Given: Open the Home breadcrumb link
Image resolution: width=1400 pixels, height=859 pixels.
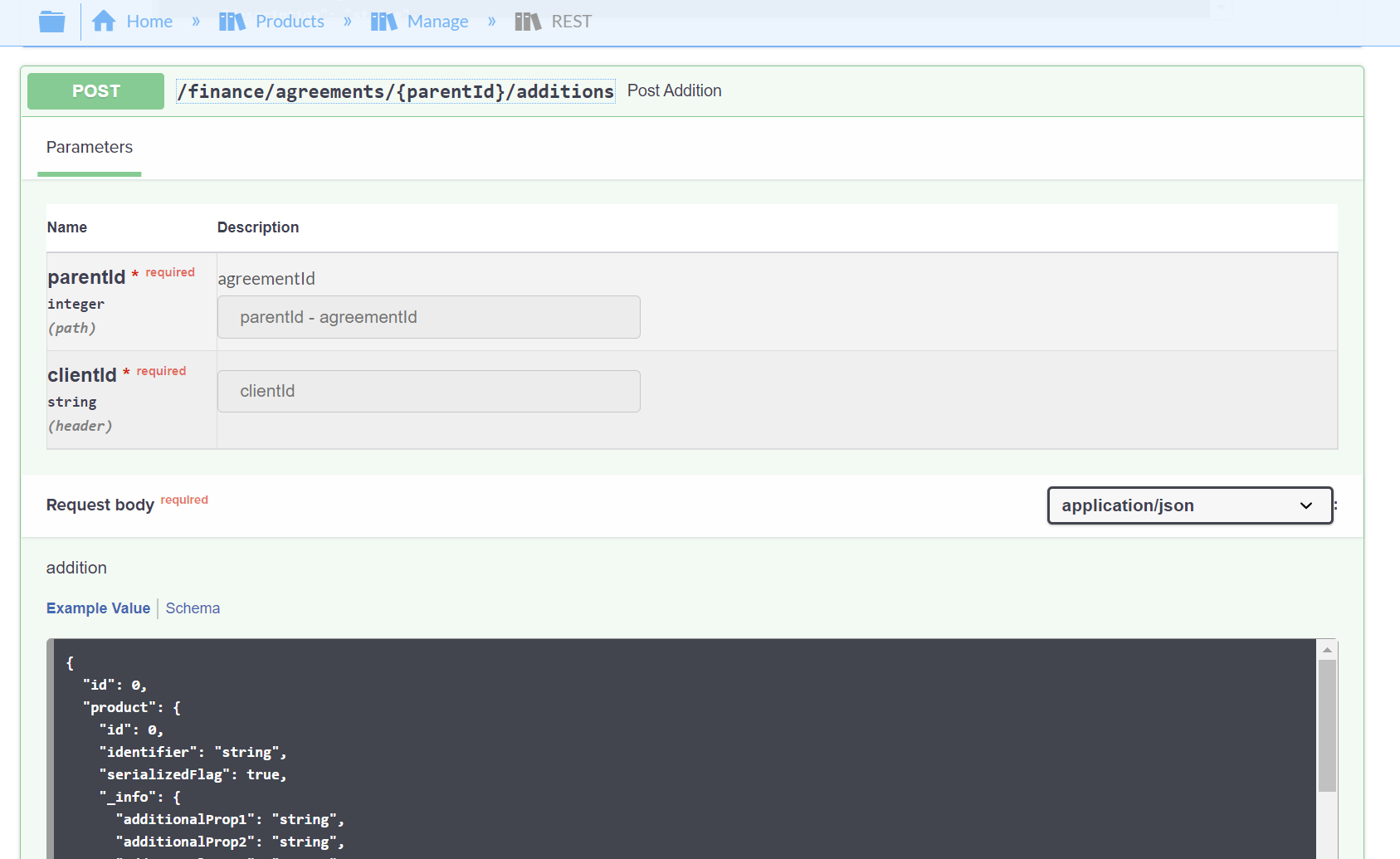Looking at the screenshot, I should click(x=149, y=22).
